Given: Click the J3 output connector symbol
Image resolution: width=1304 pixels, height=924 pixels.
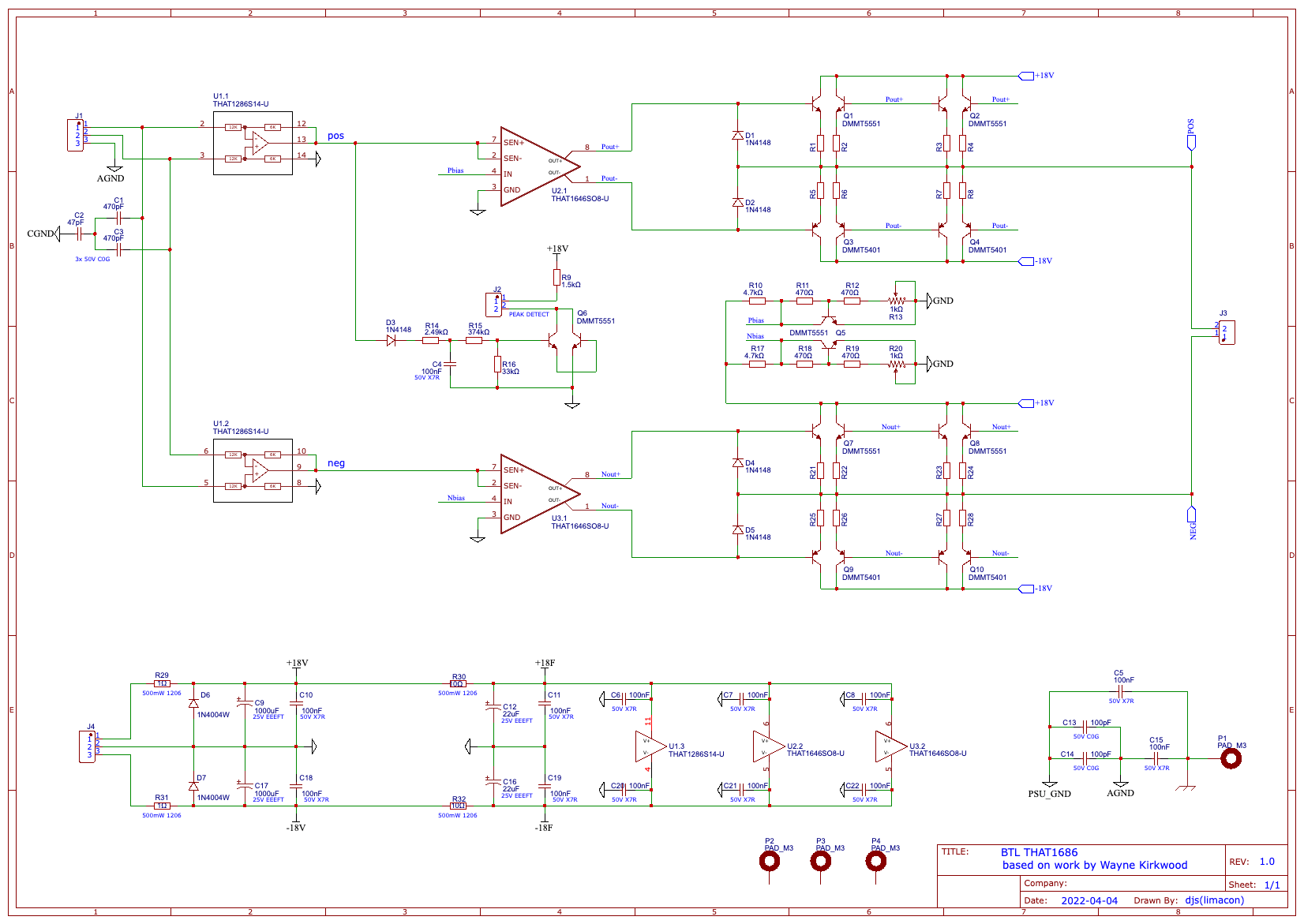Looking at the screenshot, I should tap(1227, 332).
